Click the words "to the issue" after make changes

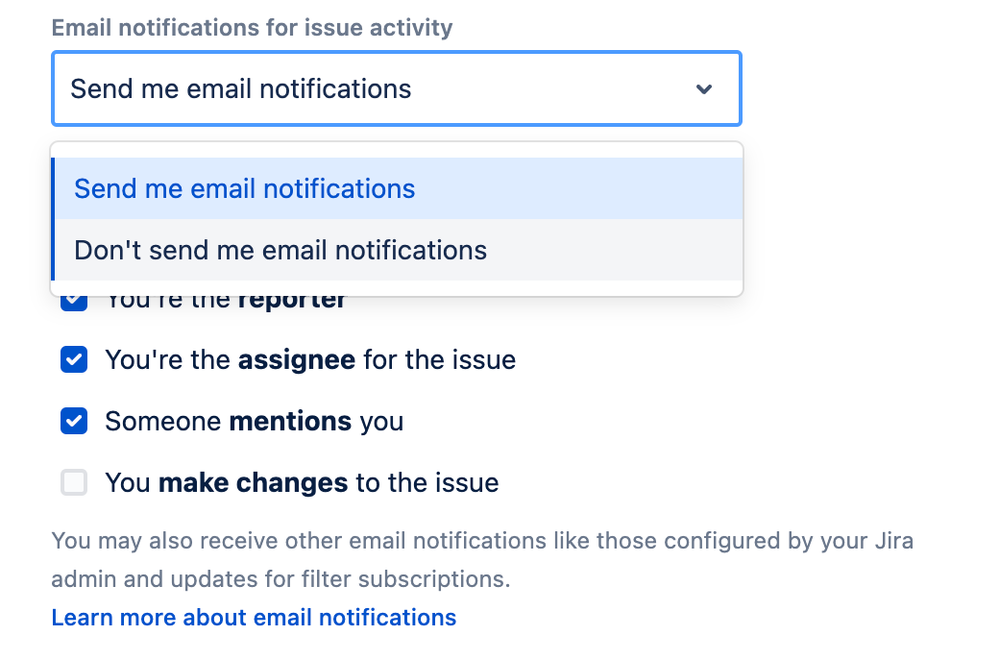427,483
